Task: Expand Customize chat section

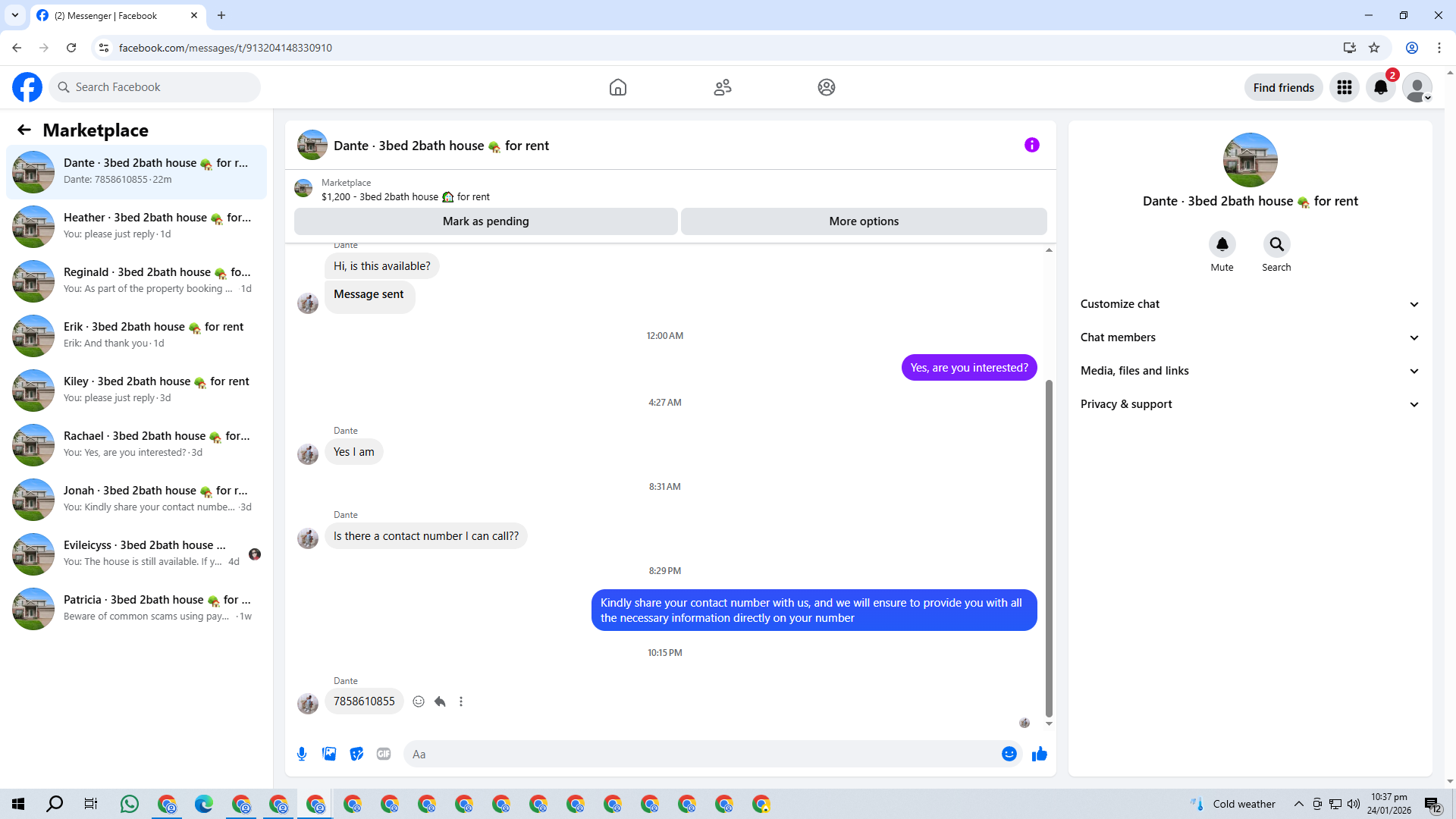Action: coord(1250,304)
